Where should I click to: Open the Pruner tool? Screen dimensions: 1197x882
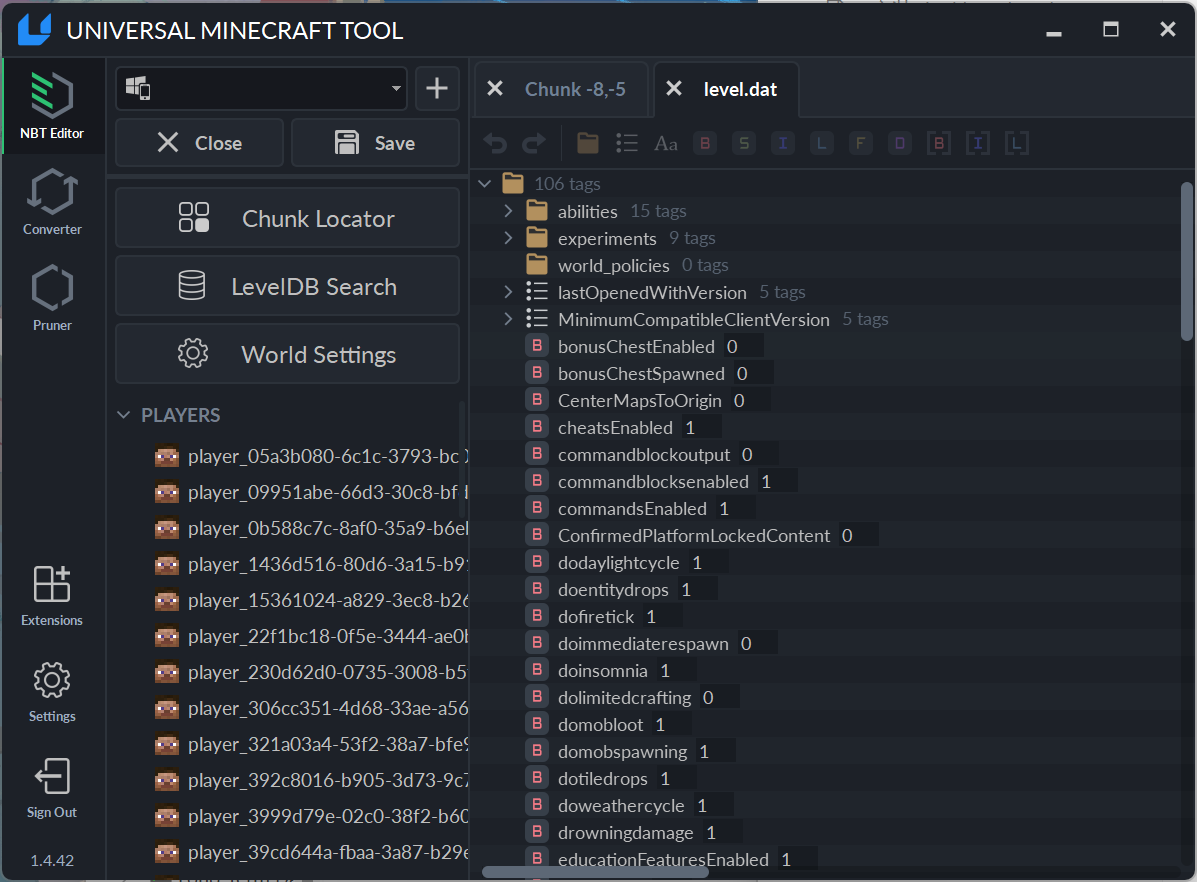click(52, 298)
